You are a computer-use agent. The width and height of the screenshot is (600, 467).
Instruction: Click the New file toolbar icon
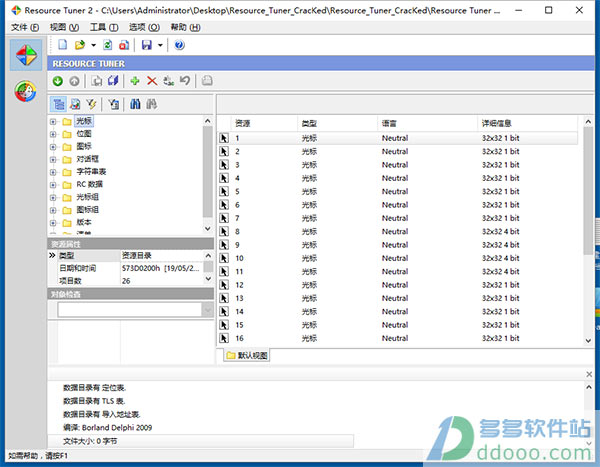[x=62, y=45]
